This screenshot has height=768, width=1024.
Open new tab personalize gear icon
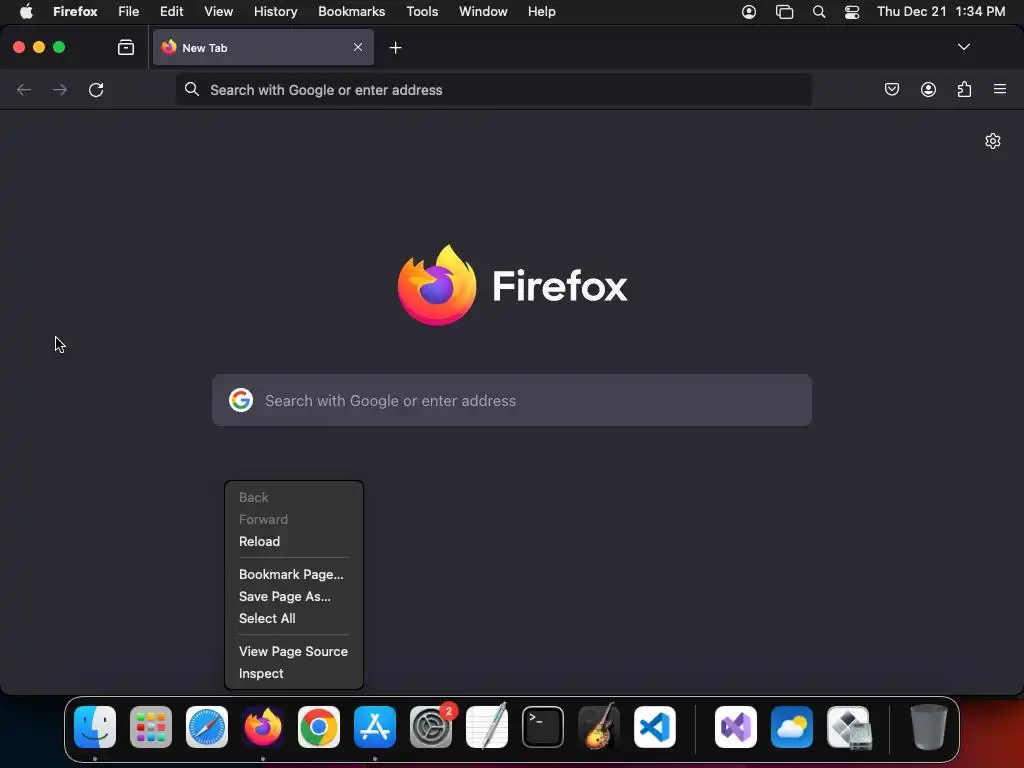tap(993, 141)
